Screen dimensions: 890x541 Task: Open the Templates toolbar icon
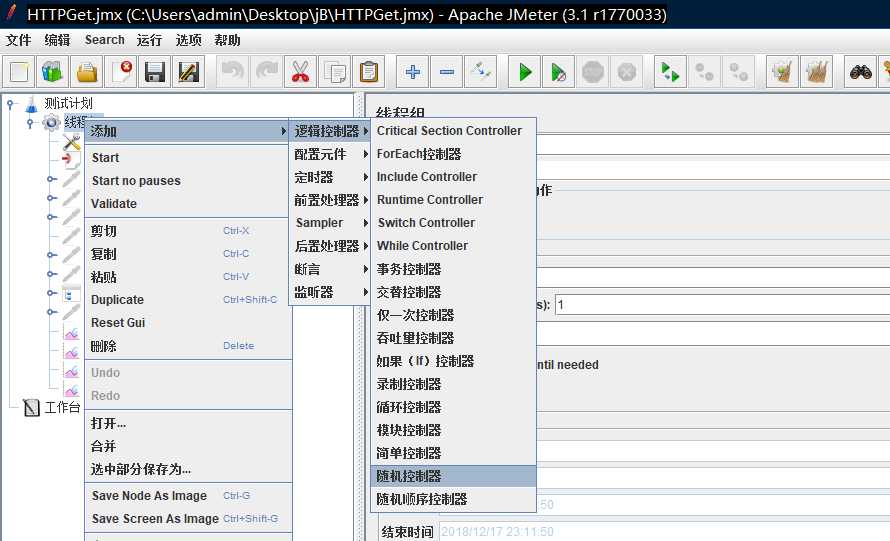52,72
